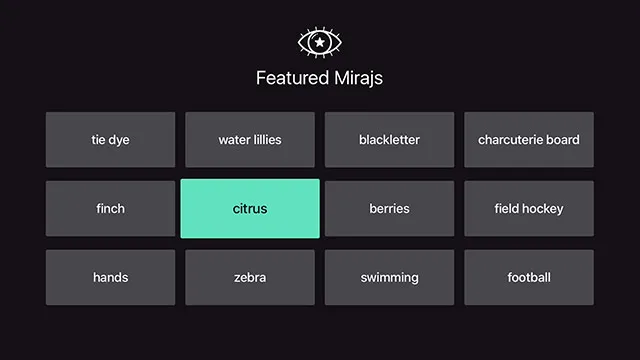Select the finch Miraj
Viewport: 640px width, 360px height.
110,209
